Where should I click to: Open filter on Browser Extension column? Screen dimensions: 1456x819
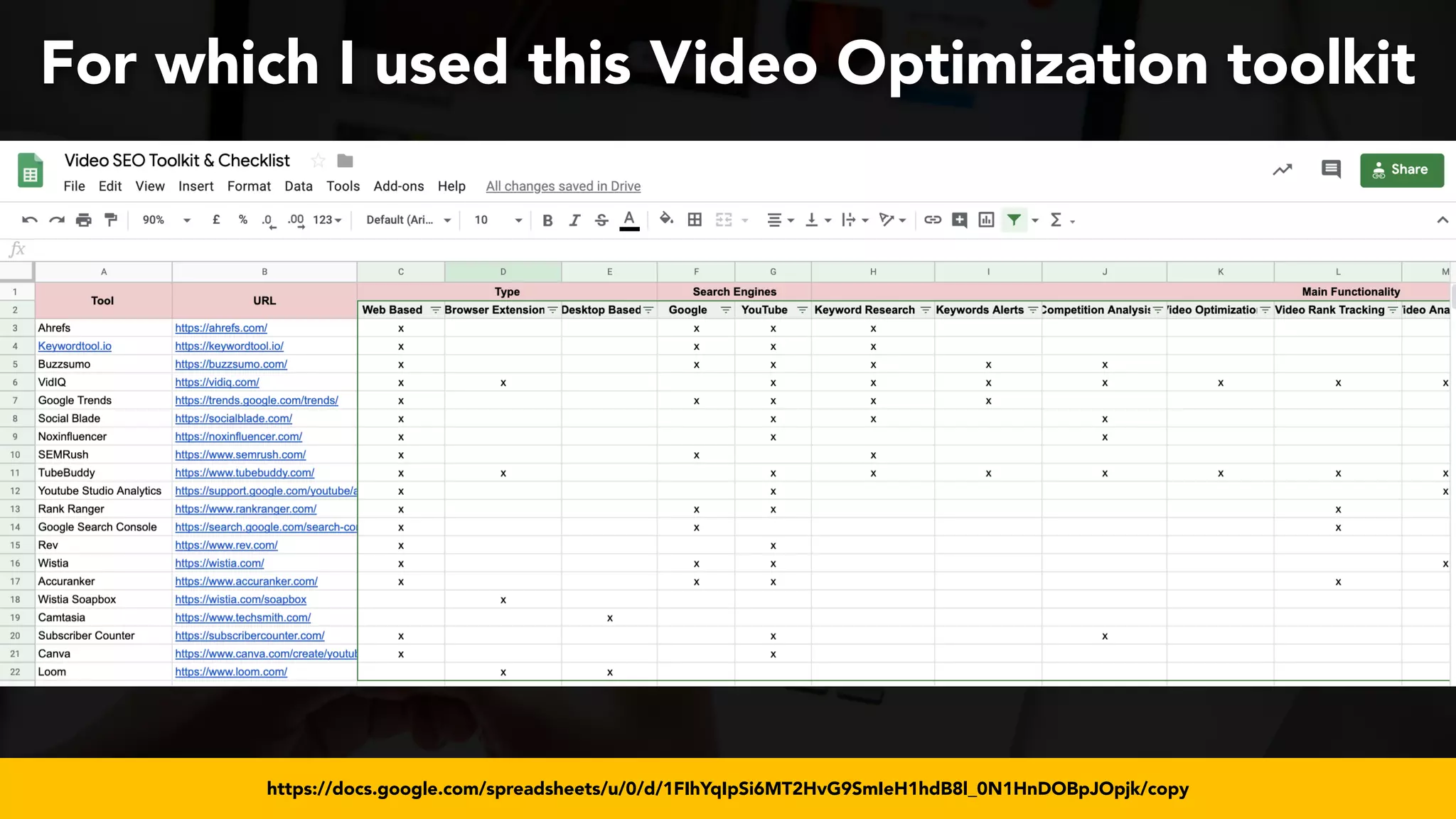point(552,310)
